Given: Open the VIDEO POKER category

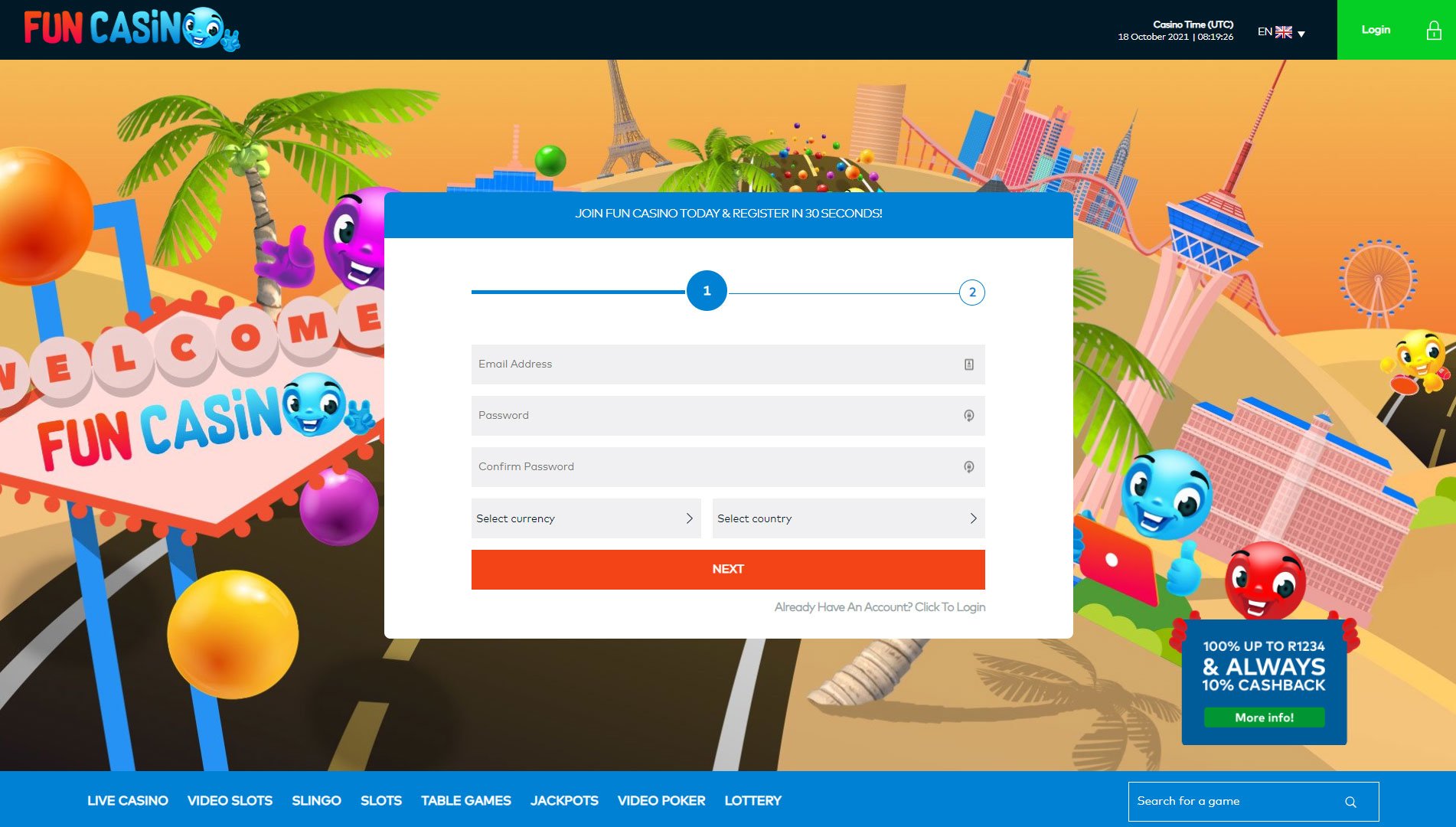Looking at the screenshot, I should click(x=661, y=801).
